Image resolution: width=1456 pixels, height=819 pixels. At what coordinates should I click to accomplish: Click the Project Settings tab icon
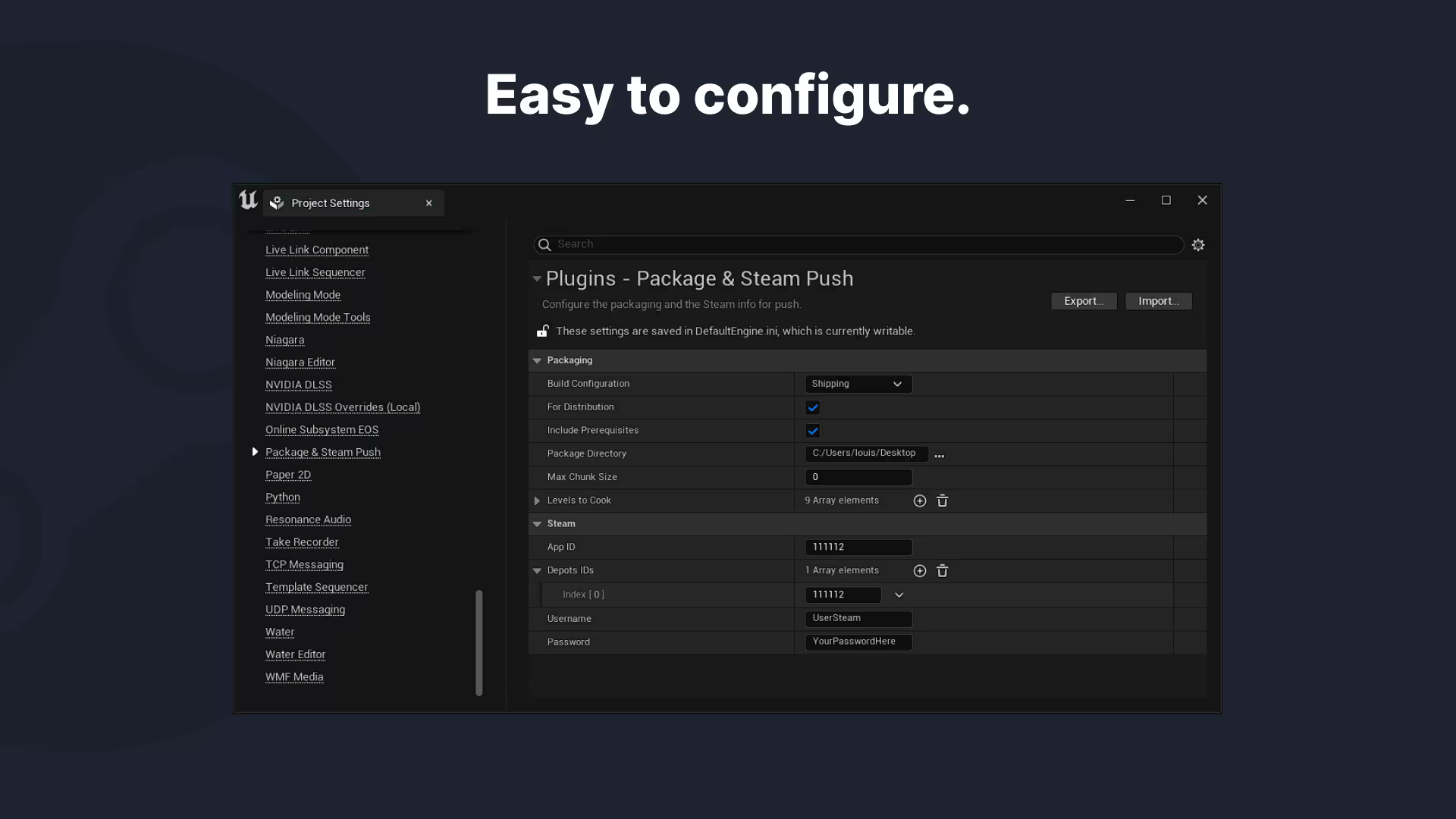click(277, 203)
